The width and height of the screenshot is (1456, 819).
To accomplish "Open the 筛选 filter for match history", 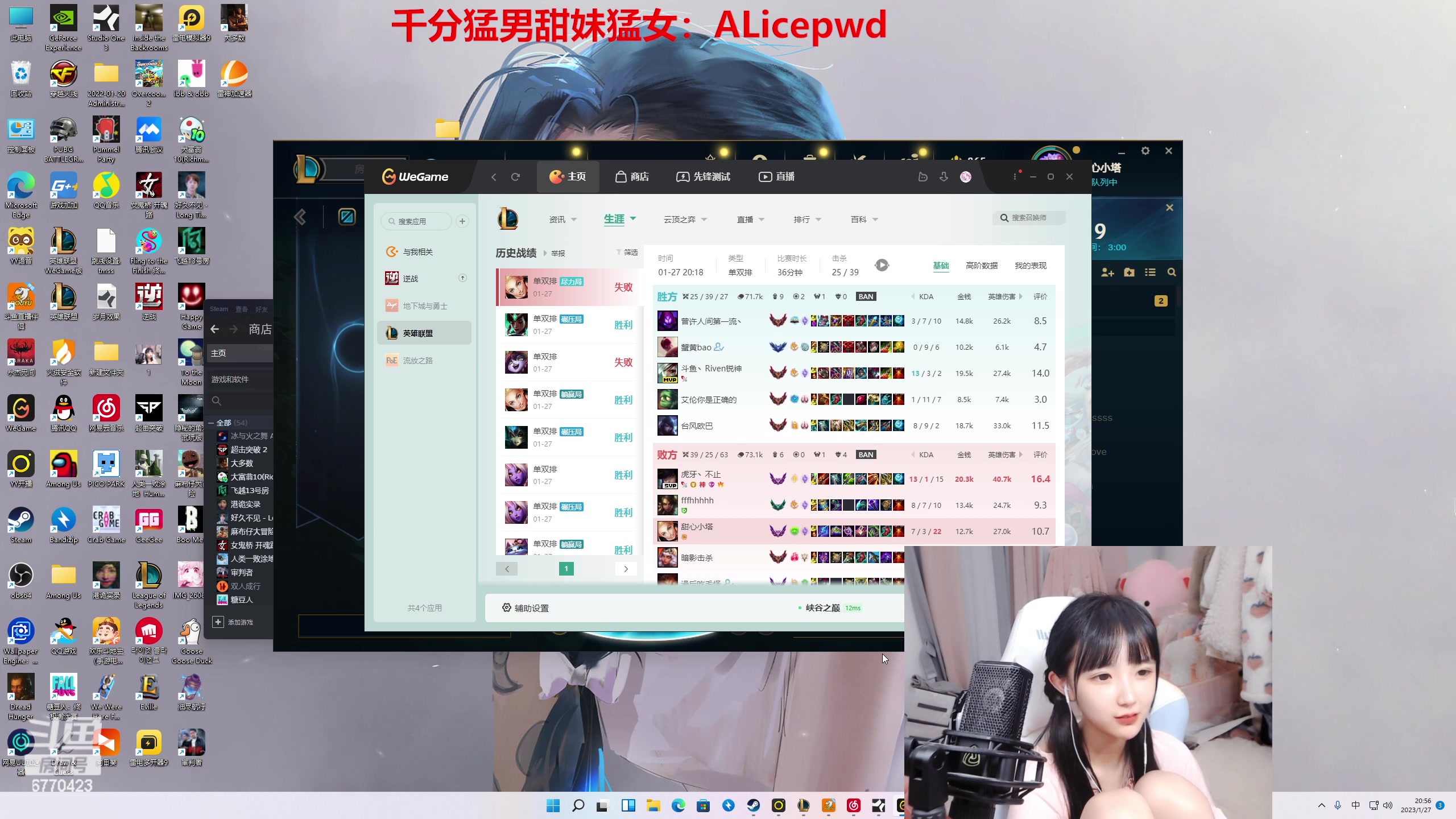I will pos(630,253).
